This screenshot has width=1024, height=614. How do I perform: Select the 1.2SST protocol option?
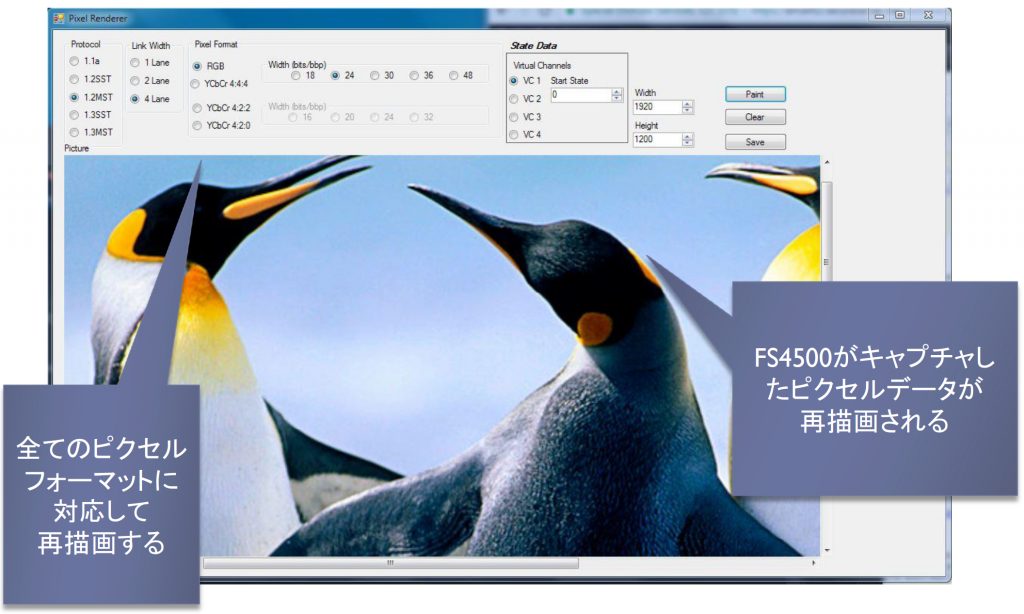74,79
